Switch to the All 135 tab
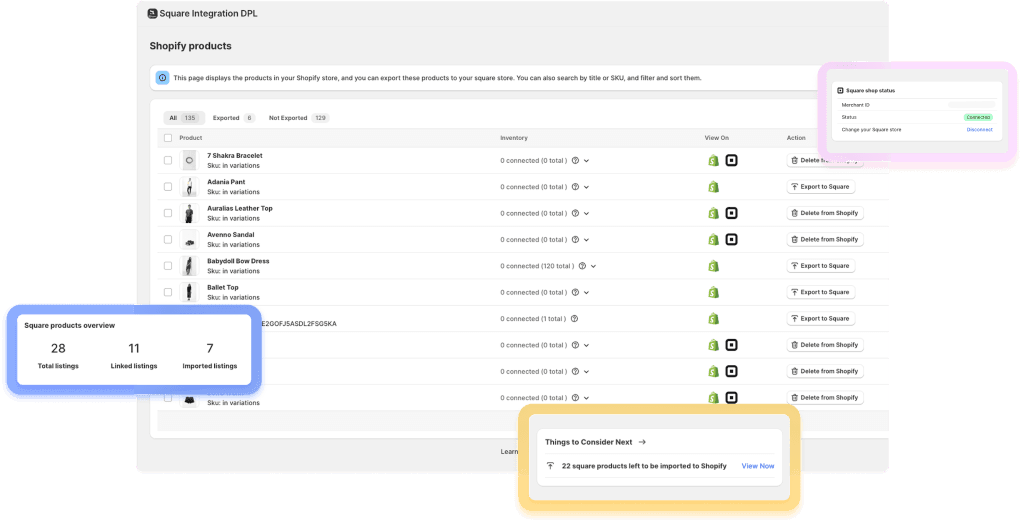 tap(184, 118)
